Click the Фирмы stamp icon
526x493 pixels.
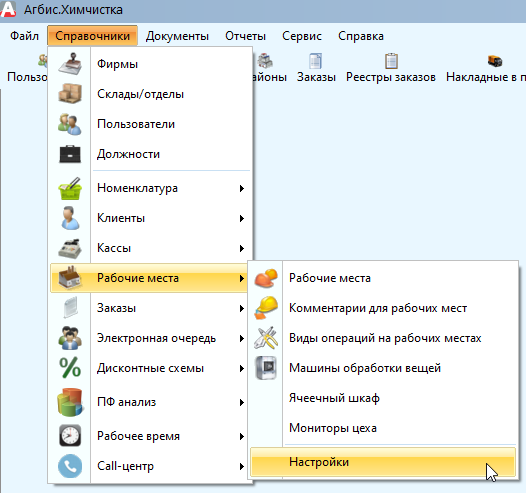click(x=70, y=64)
